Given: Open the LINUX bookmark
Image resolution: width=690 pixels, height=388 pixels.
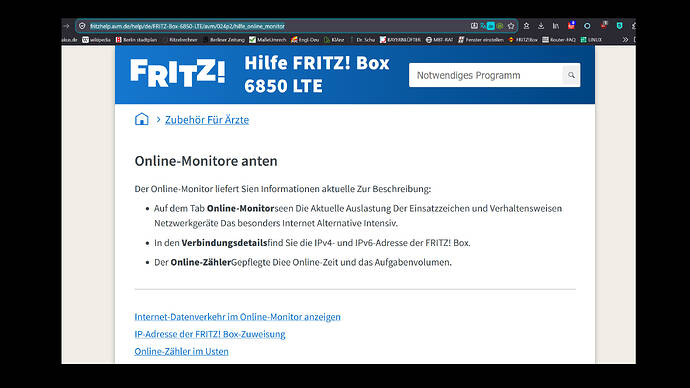Looking at the screenshot, I should 591,40.
